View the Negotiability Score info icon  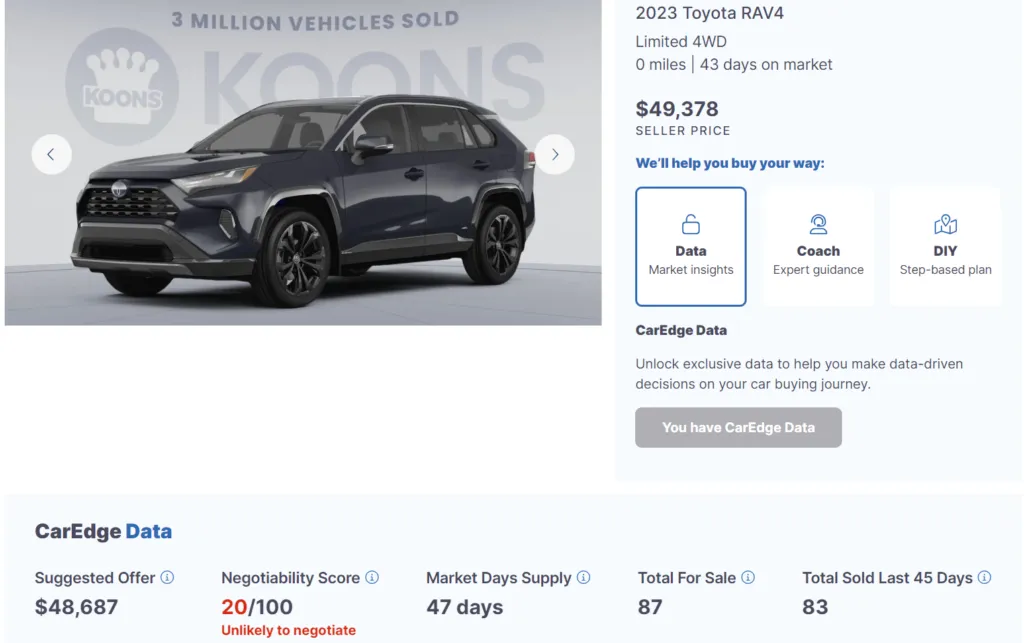click(x=372, y=578)
